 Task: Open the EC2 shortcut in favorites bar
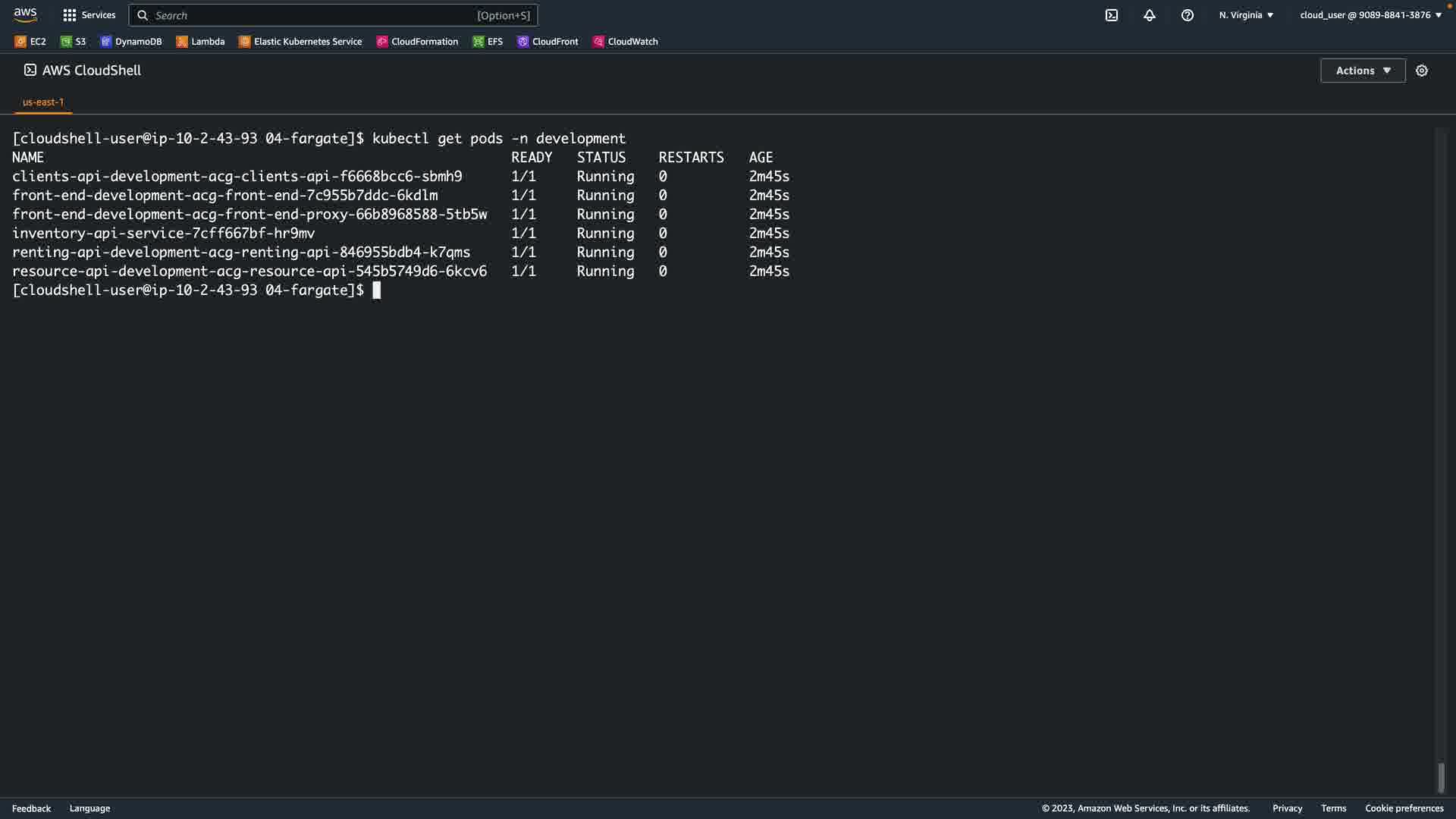pos(30,42)
